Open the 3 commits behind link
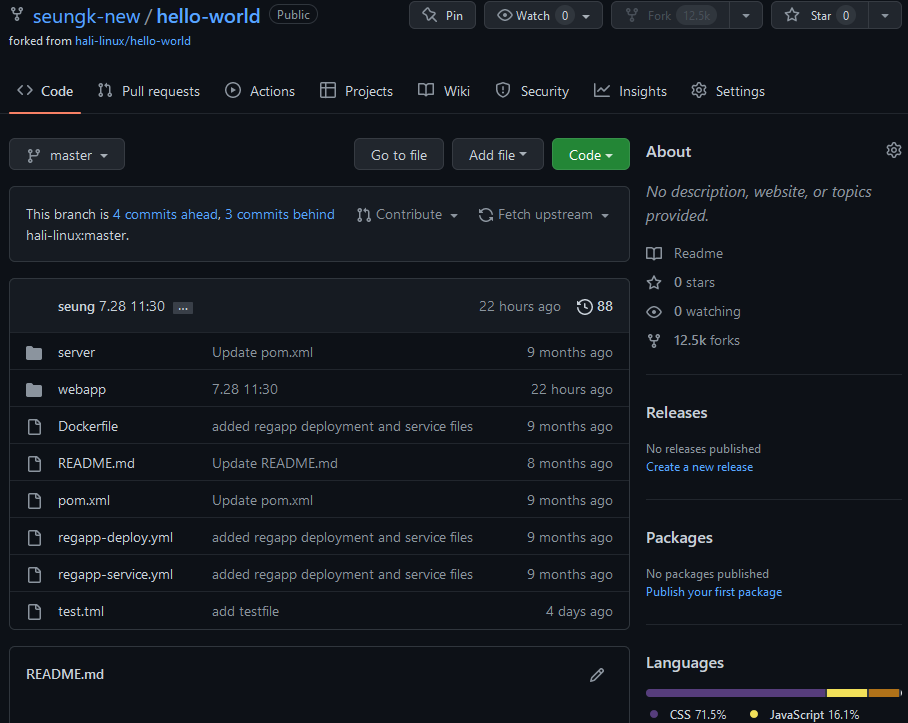908x723 pixels. pyautogui.click(x=280, y=214)
